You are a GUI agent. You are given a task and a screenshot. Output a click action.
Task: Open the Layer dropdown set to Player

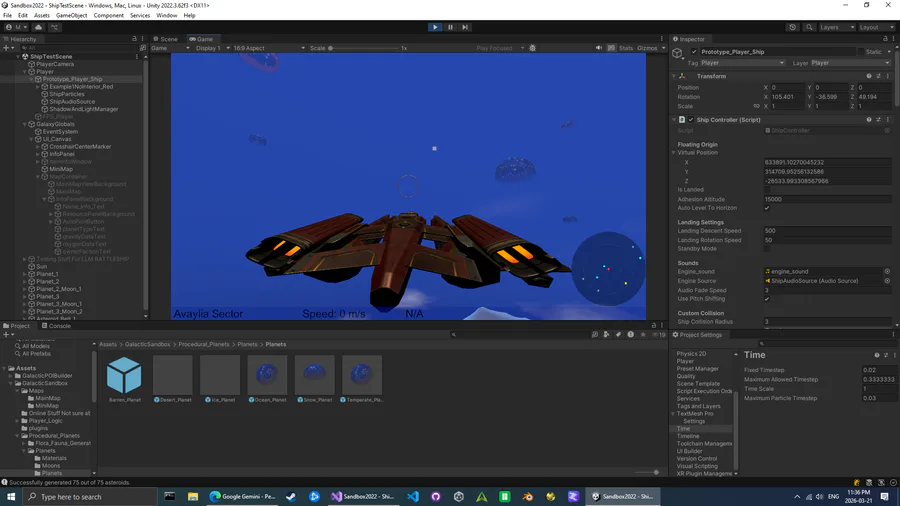pos(851,63)
